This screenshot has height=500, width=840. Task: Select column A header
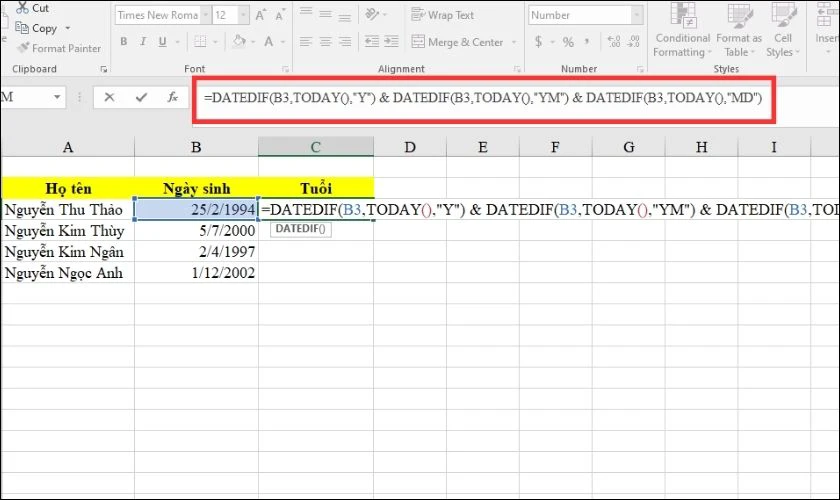[x=68, y=147]
